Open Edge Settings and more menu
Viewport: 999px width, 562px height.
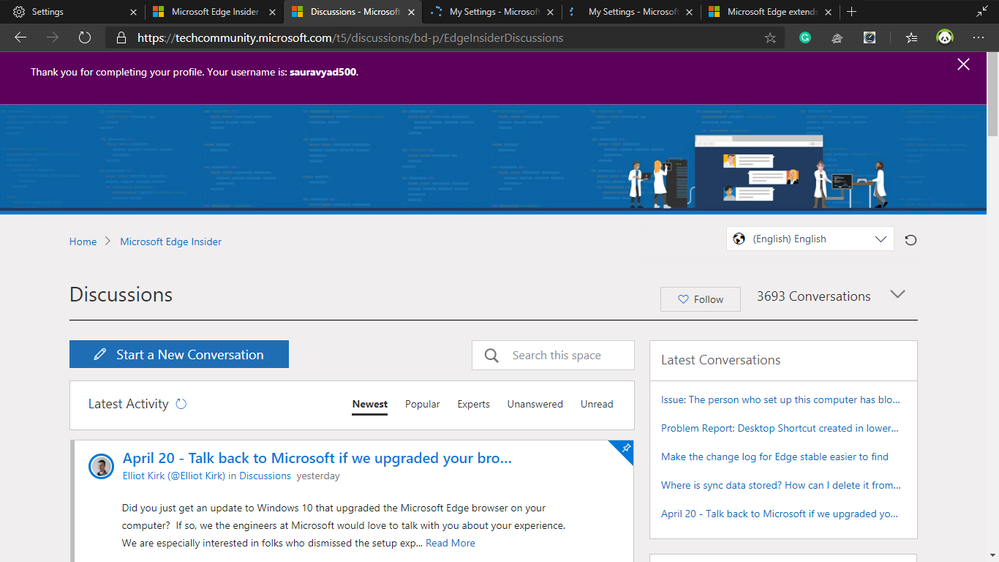tap(979, 38)
